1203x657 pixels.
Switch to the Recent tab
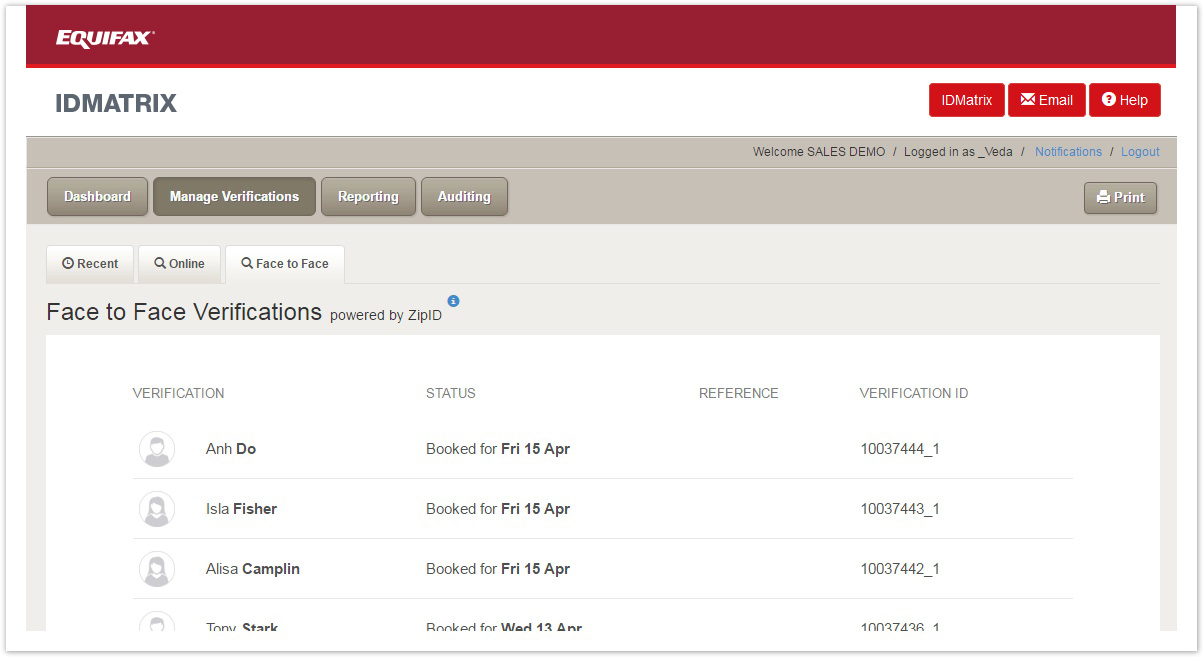pos(90,264)
